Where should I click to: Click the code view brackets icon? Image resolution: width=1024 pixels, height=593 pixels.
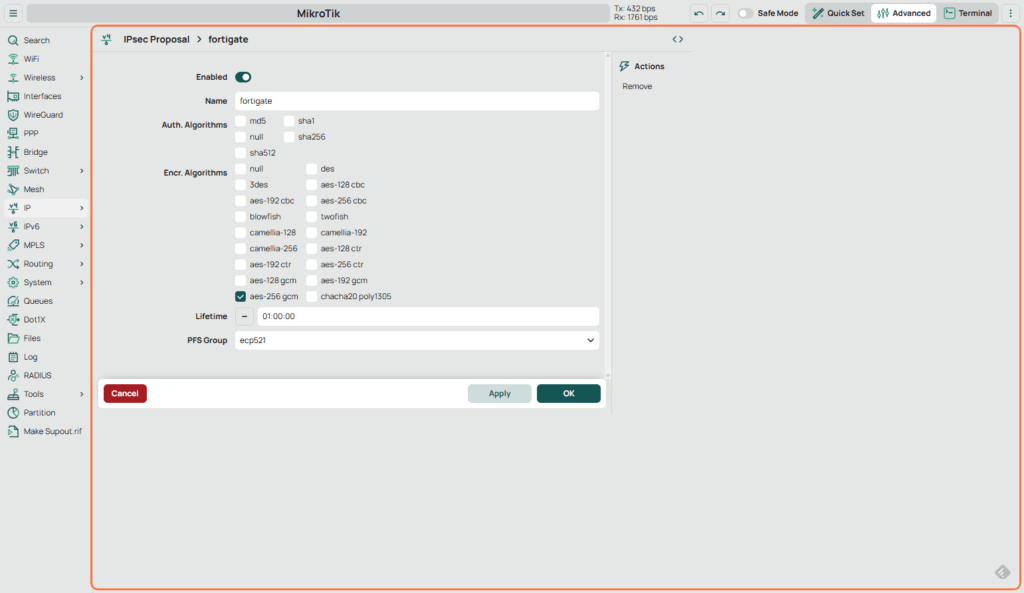point(678,39)
